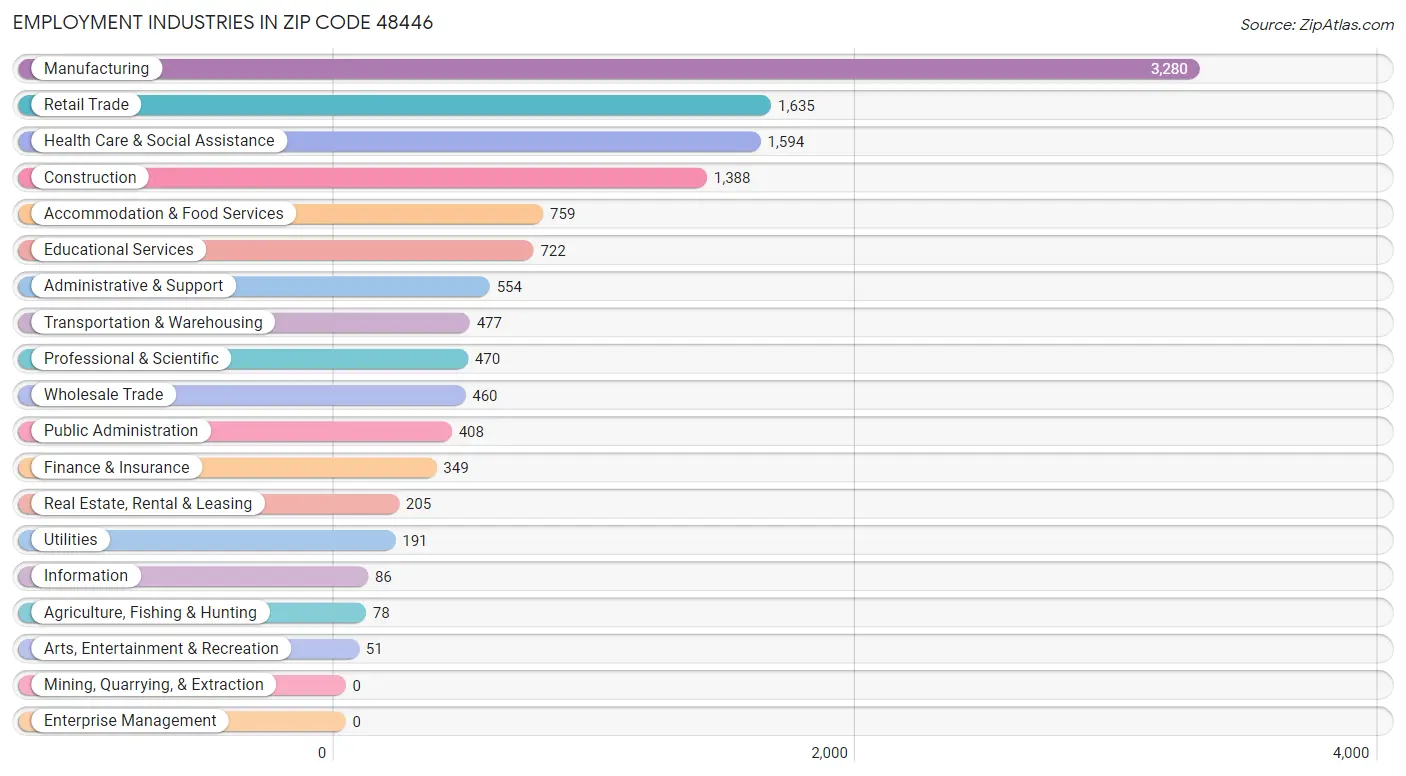Select the Health Care & Social Assistance label
Image resolution: width=1406 pixels, height=776 pixels.
(x=159, y=141)
